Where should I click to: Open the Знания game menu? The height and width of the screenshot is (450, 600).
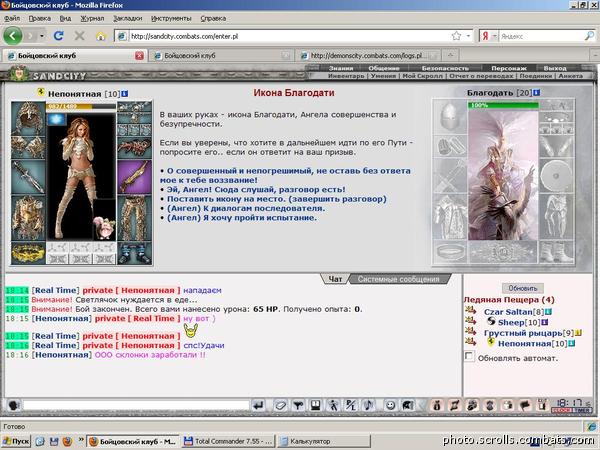tap(341, 68)
